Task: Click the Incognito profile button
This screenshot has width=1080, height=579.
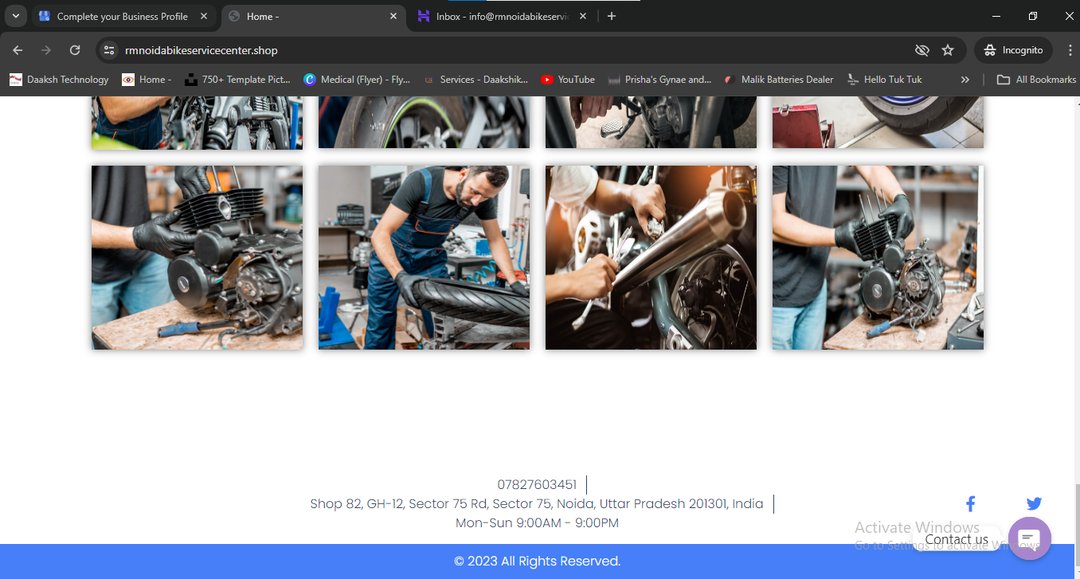Action: (x=1012, y=50)
